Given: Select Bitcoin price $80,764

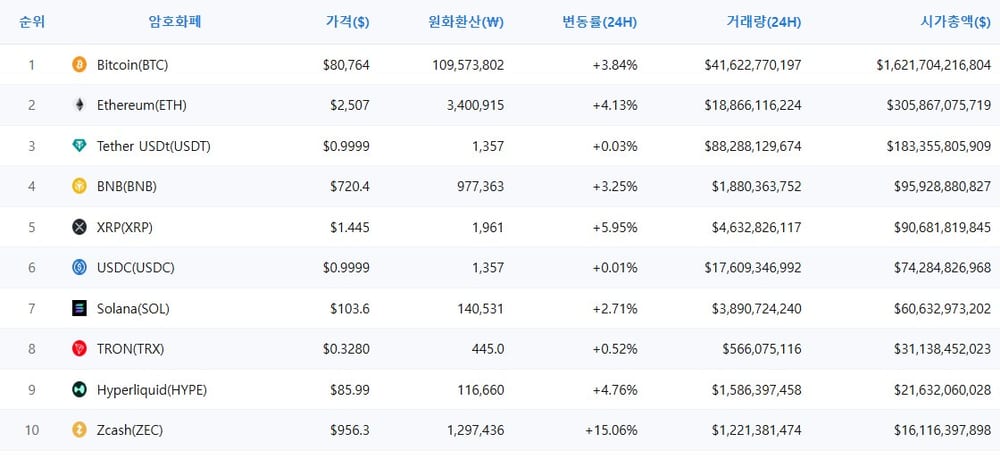Looking at the screenshot, I should [x=346, y=64].
